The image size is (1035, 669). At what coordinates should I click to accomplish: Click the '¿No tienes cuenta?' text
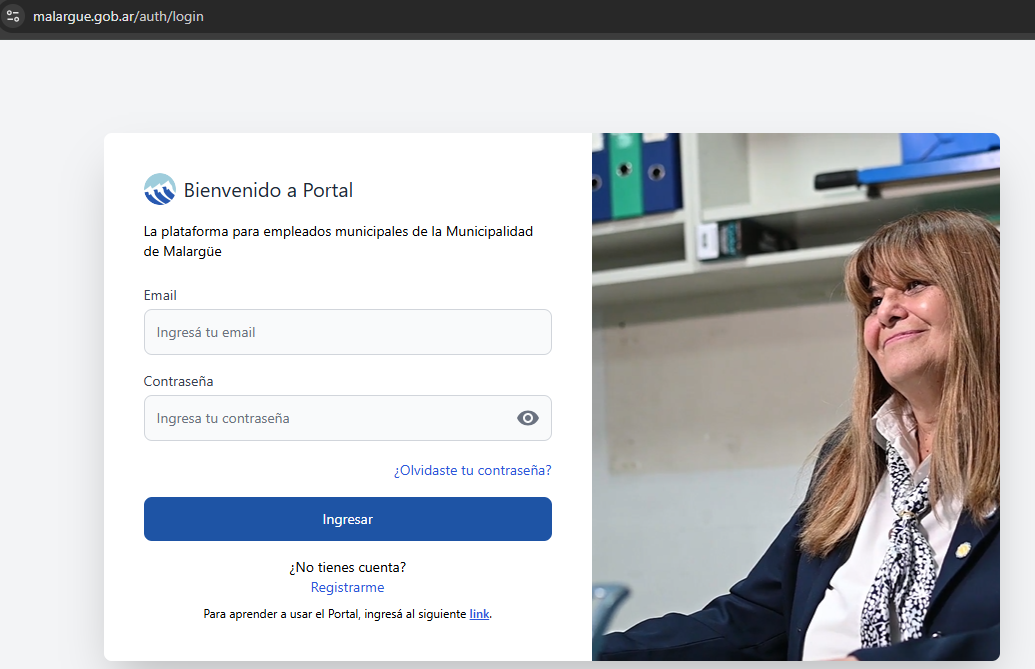tap(347, 567)
